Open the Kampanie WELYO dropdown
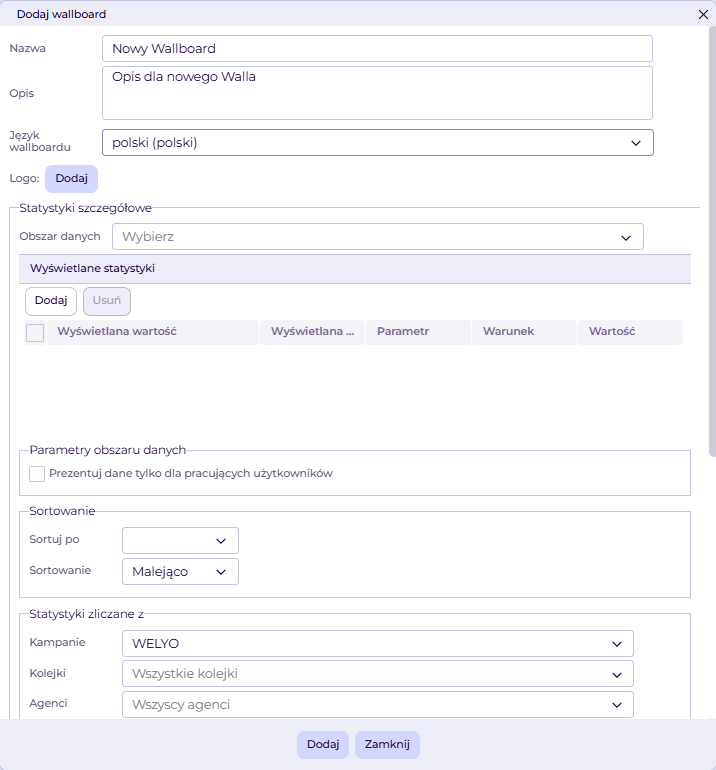 point(378,644)
